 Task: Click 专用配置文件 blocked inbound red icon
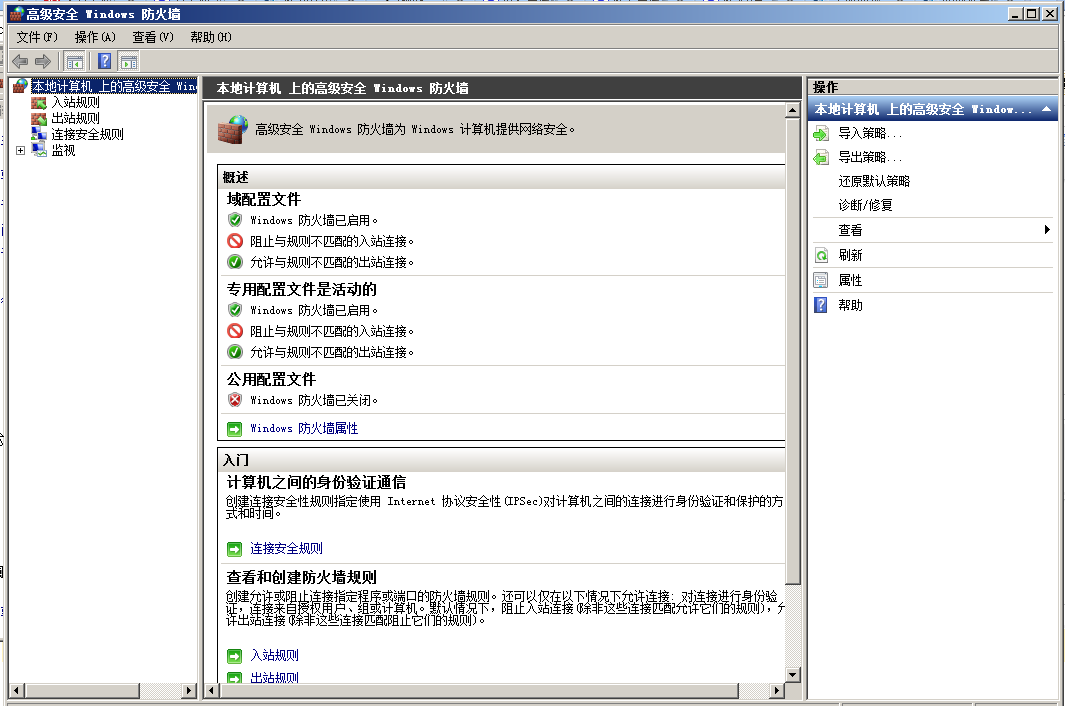(235, 332)
